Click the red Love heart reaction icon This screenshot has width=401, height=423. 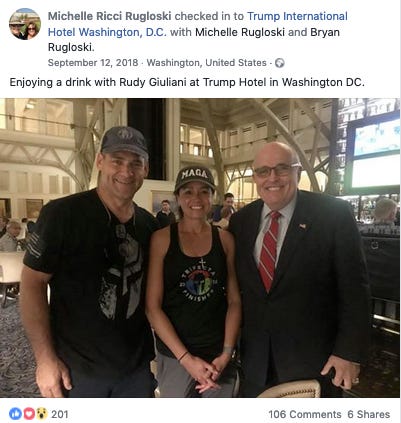(29, 414)
